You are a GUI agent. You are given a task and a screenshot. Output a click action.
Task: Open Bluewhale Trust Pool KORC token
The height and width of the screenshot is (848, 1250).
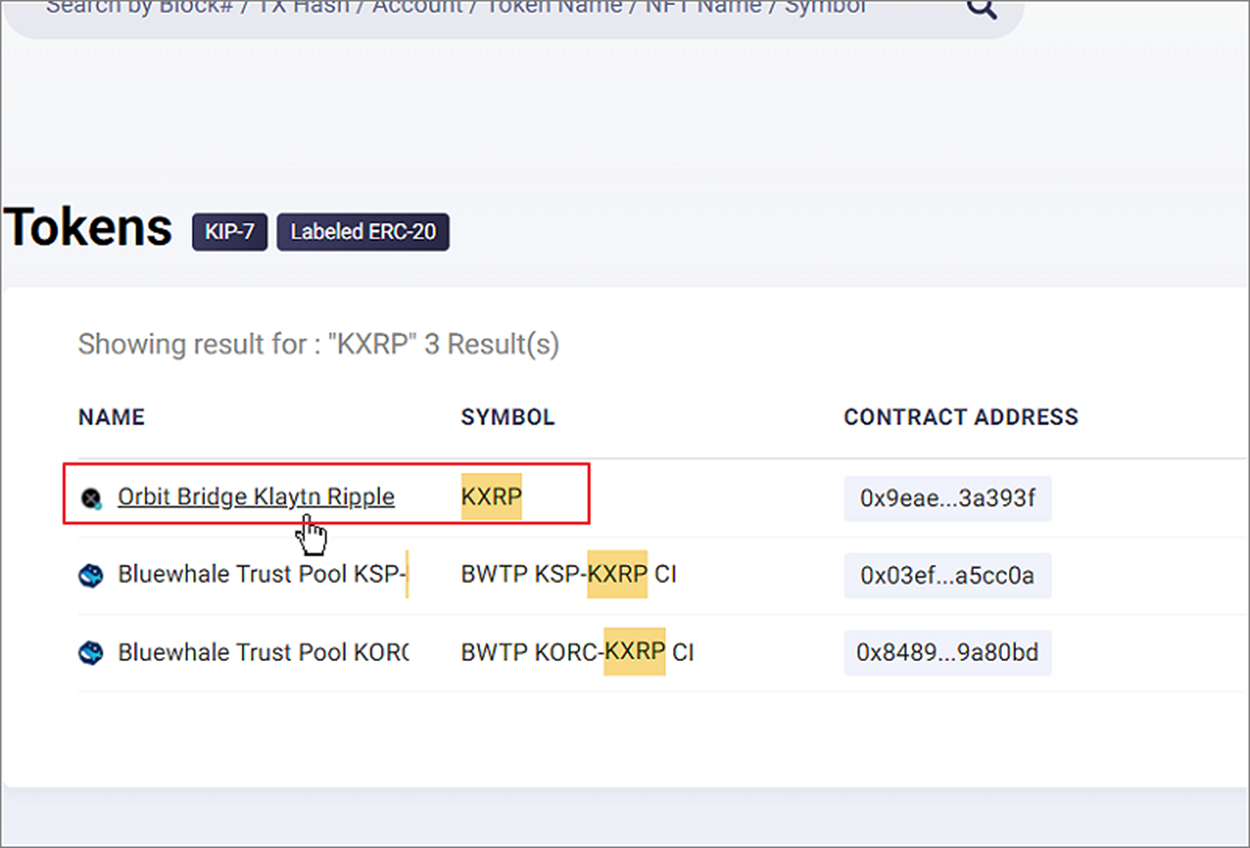pyautogui.click(x=263, y=652)
